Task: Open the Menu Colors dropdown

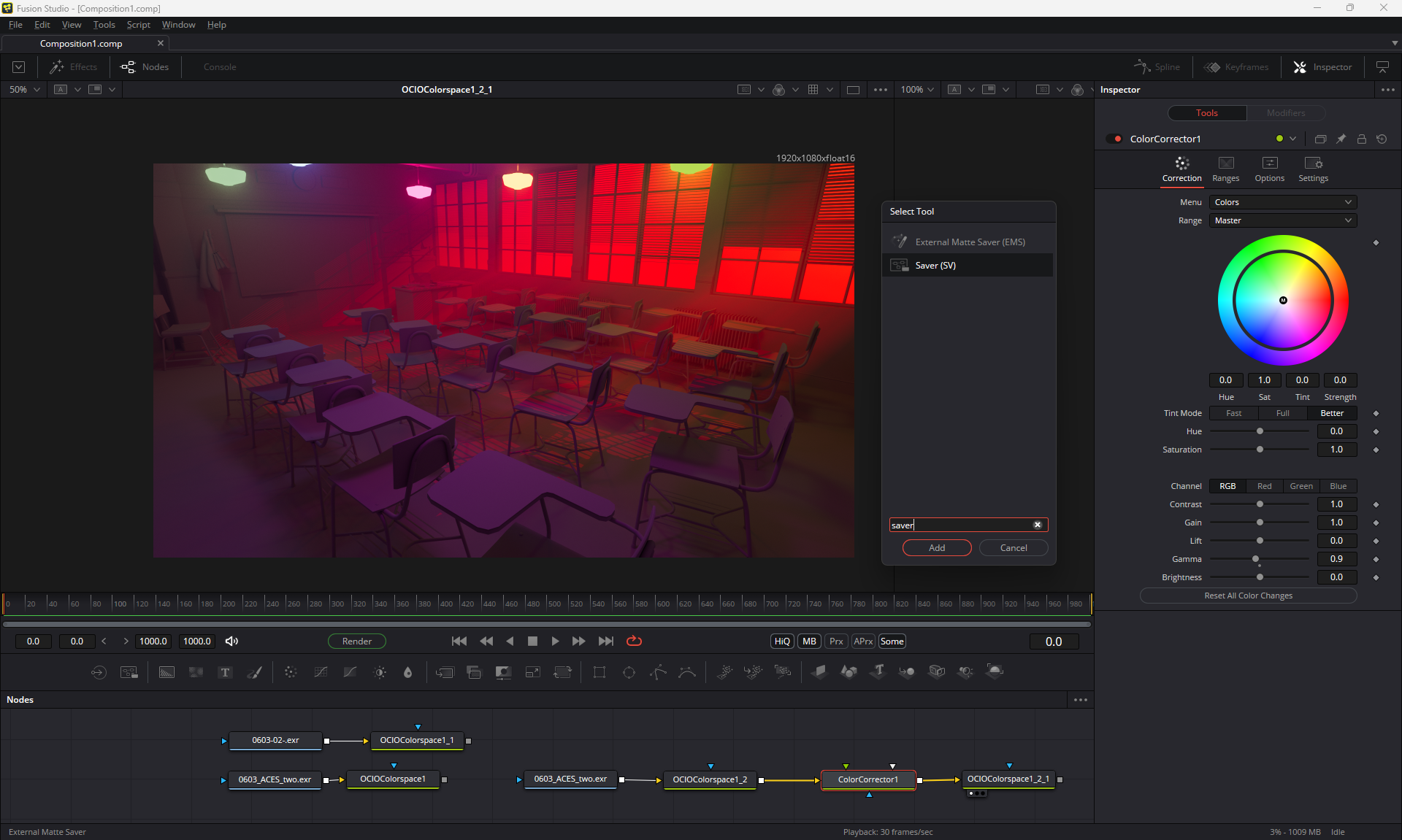Action: pyautogui.click(x=1282, y=202)
